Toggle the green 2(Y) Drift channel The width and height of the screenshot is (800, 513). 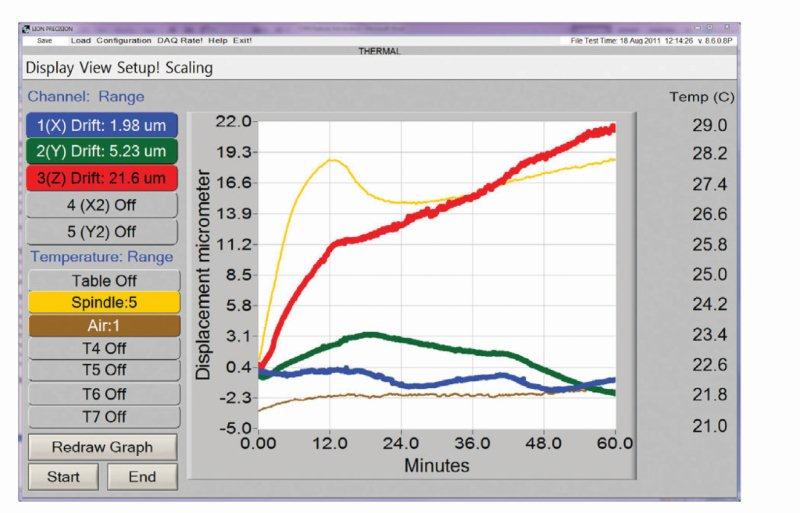(102, 152)
